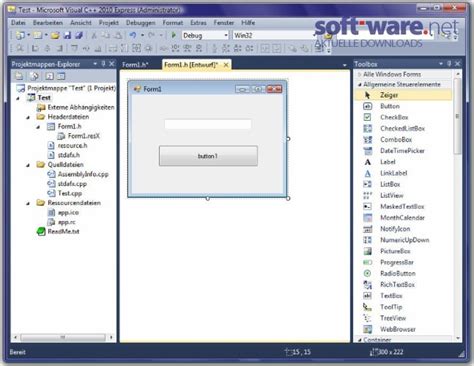This screenshot has width=474, height=366.
Task: Open the Debuggen menu
Action: pos(140,23)
